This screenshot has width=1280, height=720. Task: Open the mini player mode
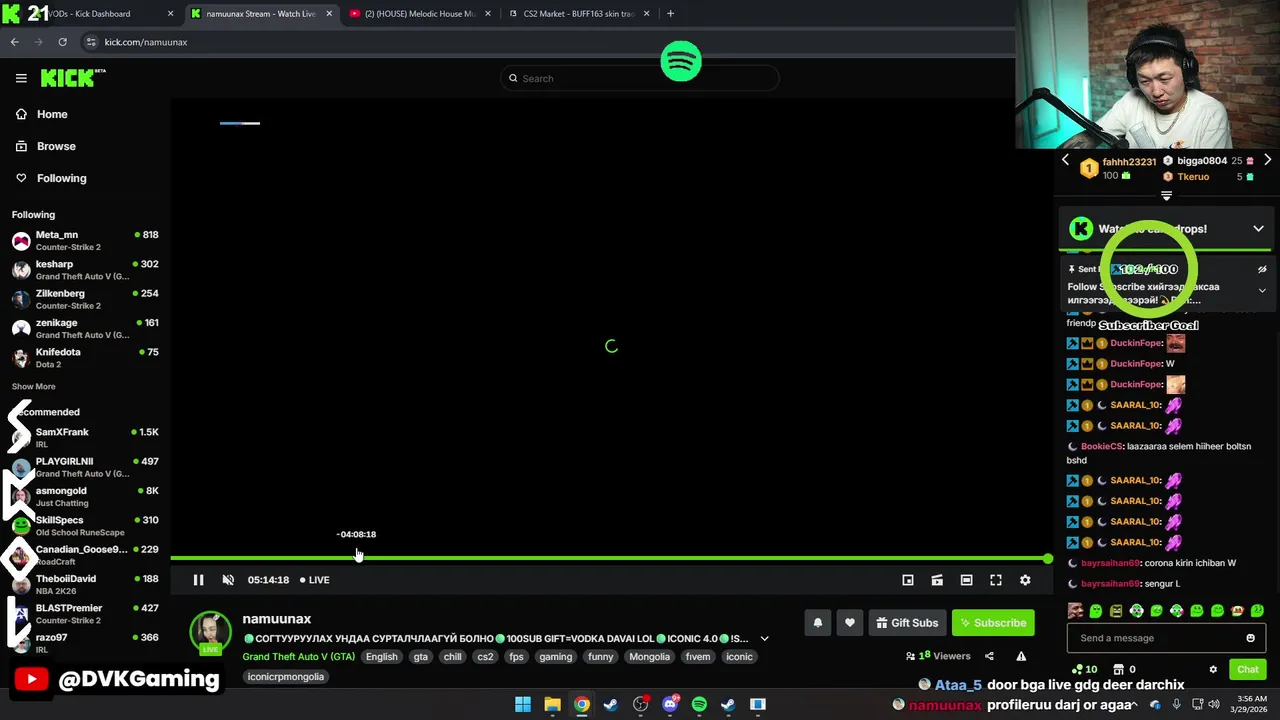coord(908,580)
